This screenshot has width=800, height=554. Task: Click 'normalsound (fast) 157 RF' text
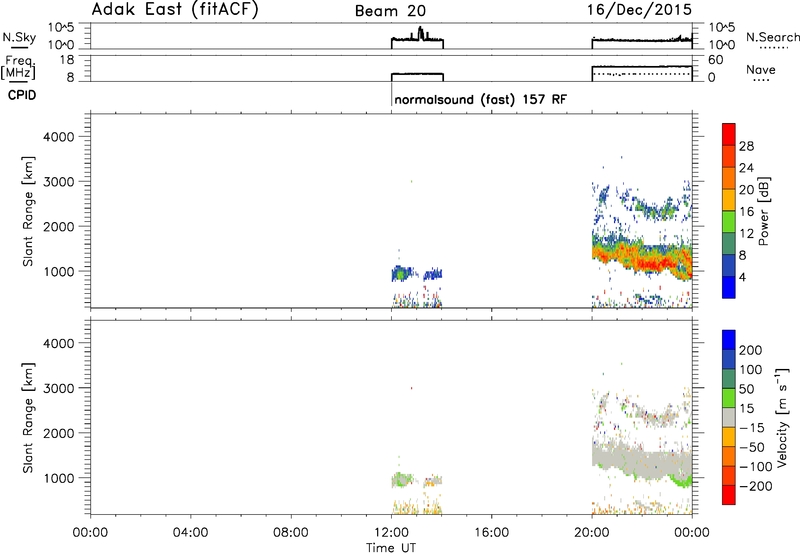[480, 99]
